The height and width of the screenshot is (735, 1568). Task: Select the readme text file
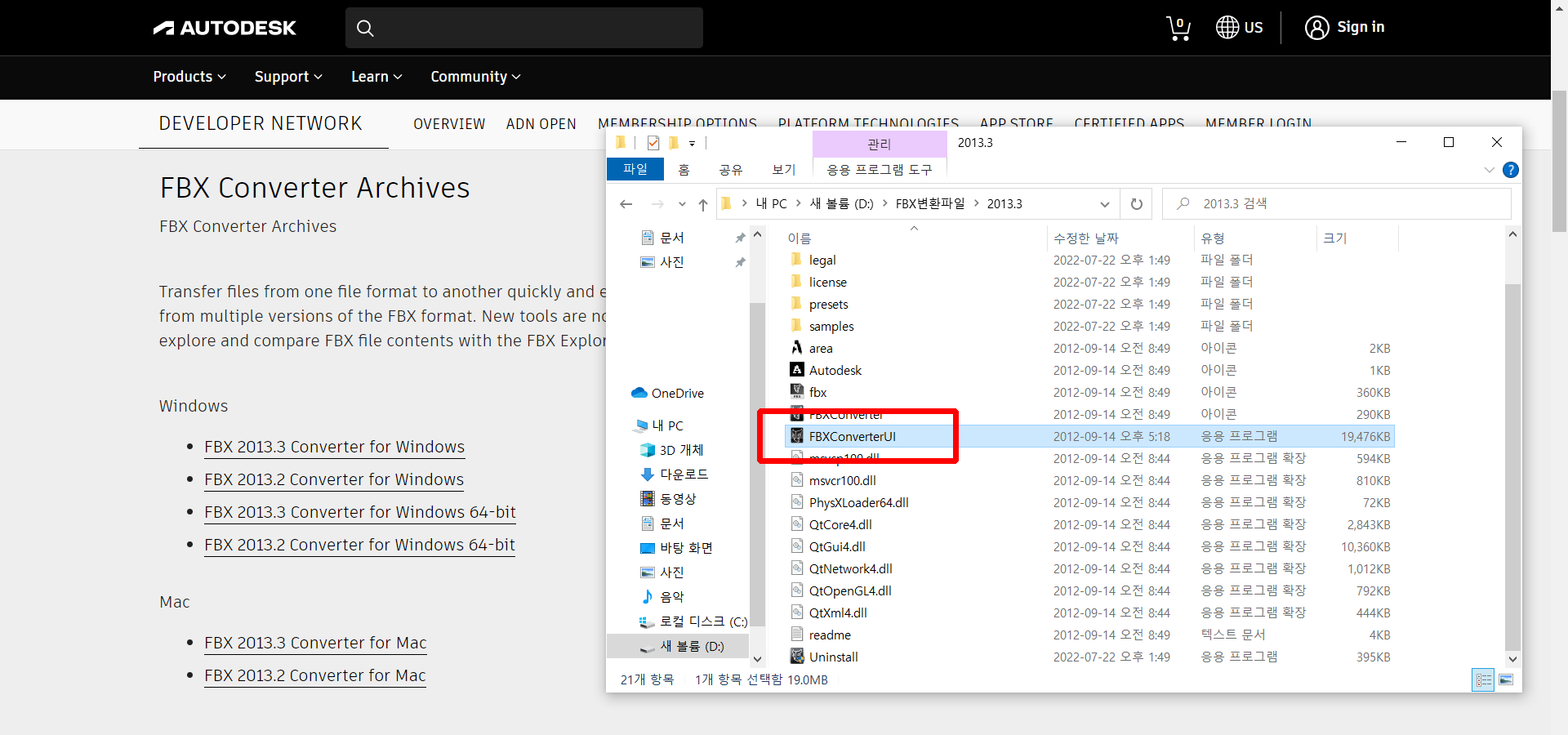tap(830, 635)
